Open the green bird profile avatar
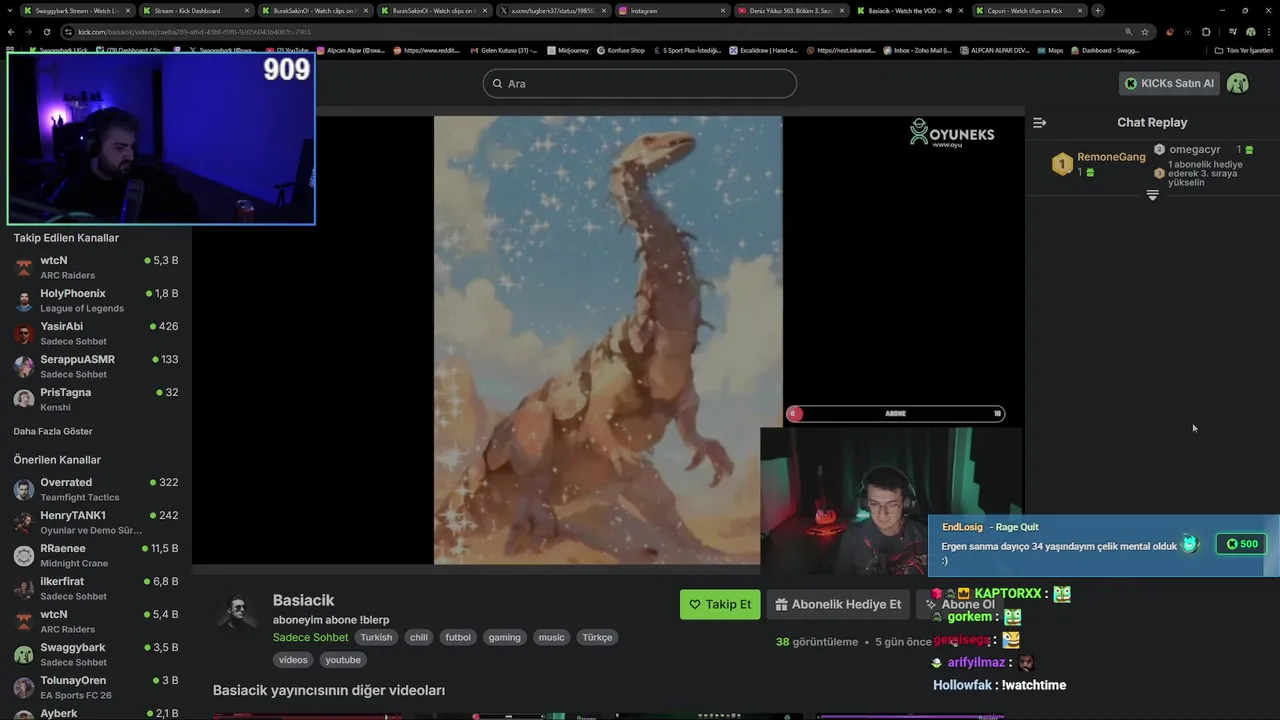The width and height of the screenshot is (1280, 720). pyautogui.click(x=1238, y=83)
